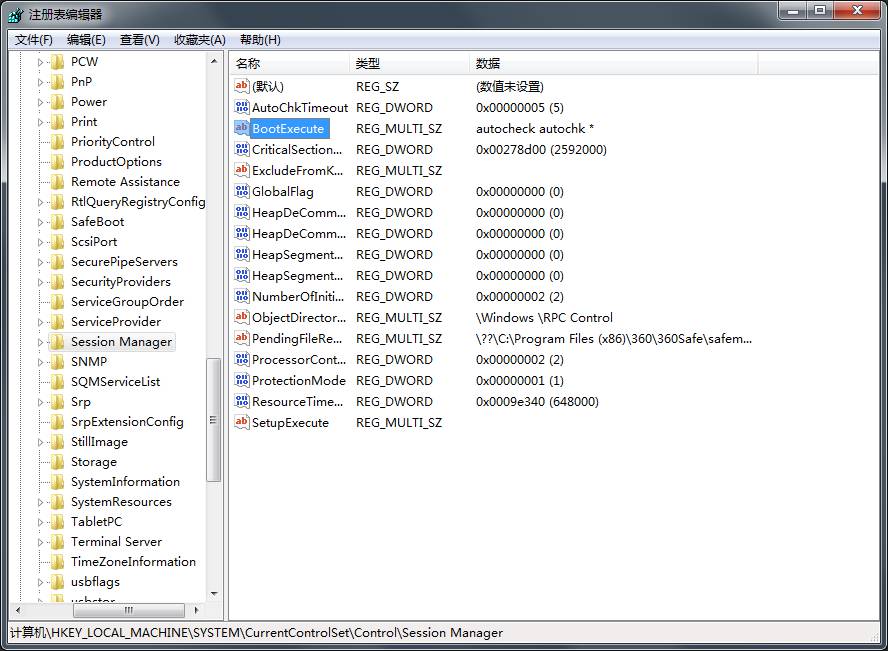Click the GlobalFlag binary value icon
This screenshot has height=651, width=888.
[241, 191]
